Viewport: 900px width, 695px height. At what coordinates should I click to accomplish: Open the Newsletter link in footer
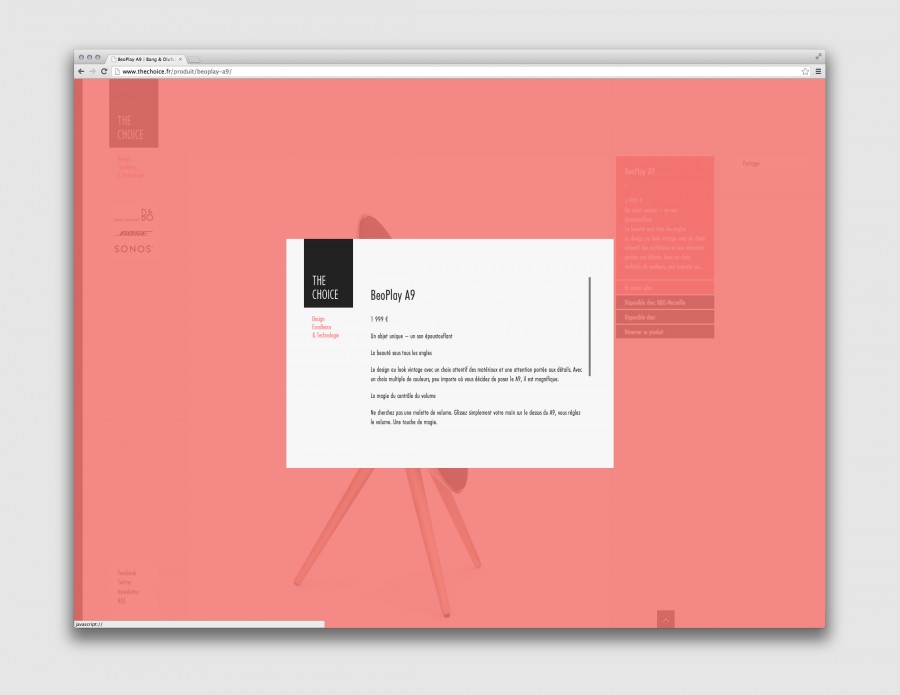coord(128,591)
